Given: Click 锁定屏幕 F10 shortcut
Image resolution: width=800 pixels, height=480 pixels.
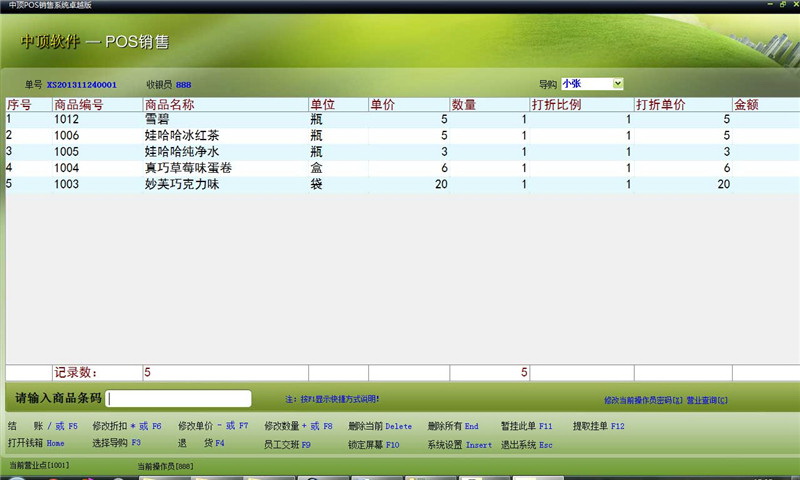Looking at the screenshot, I should (373, 445).
